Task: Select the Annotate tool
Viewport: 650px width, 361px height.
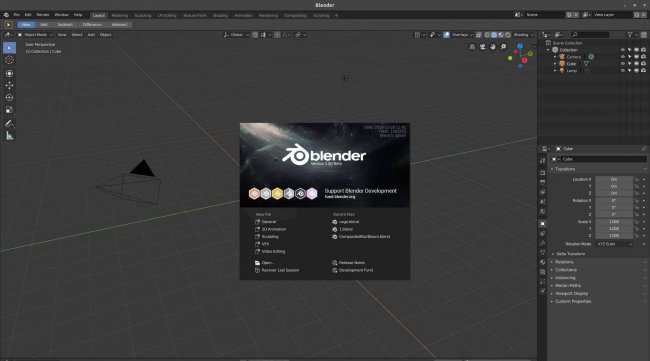Action: click(x=9, y=123)
